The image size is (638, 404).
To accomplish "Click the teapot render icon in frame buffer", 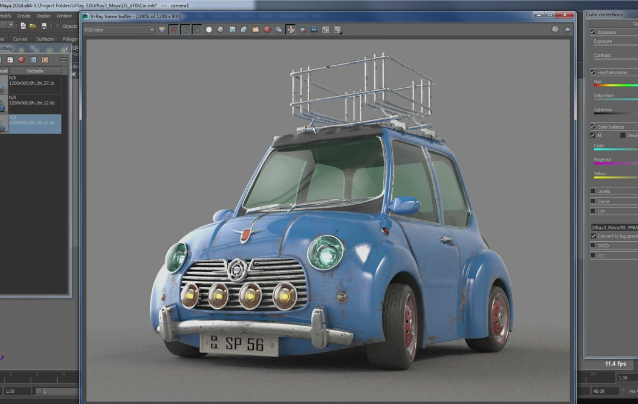I will [x=302, y=30].
